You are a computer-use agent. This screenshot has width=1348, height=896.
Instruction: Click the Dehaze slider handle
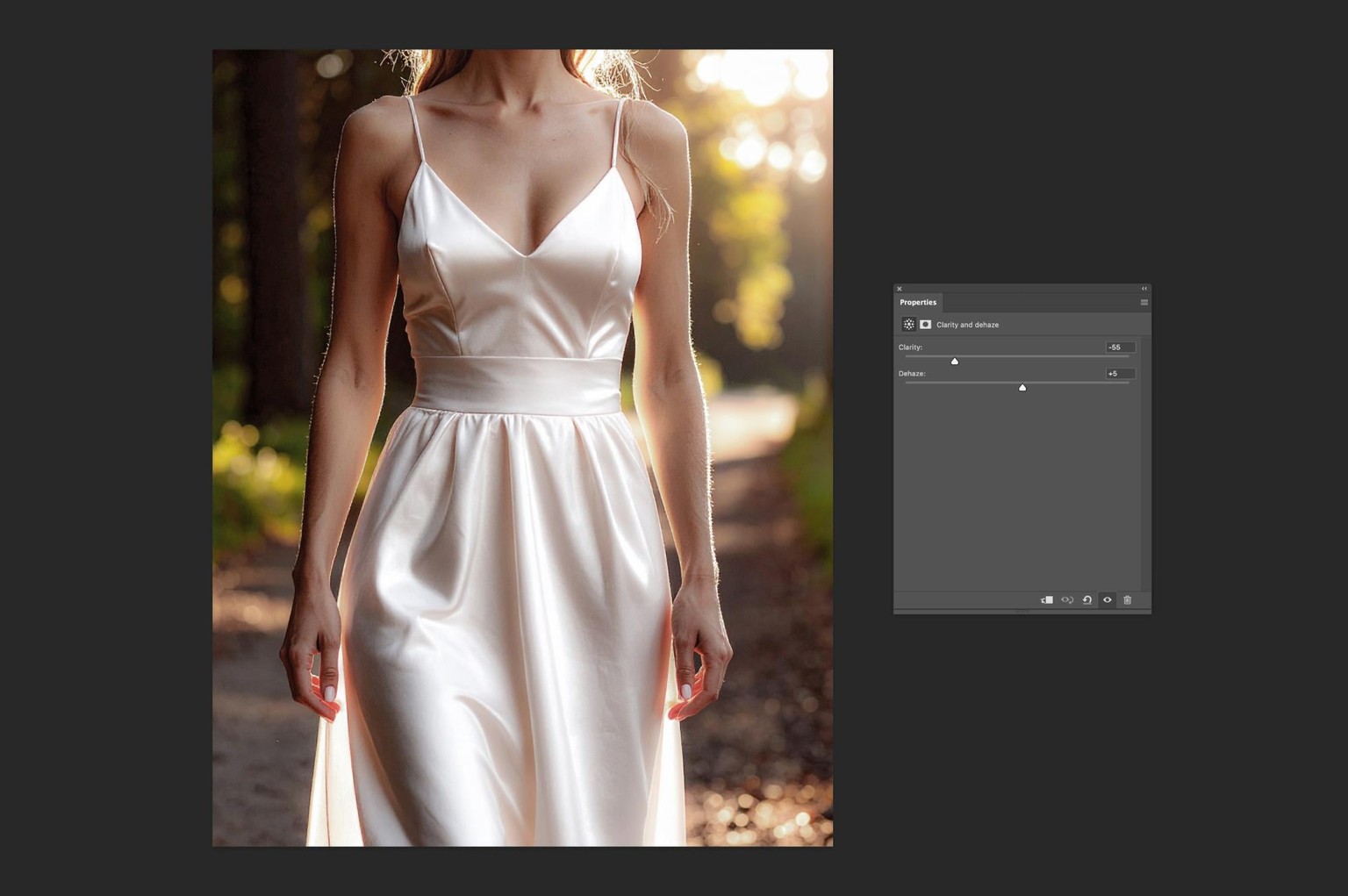click(x=1022, y=387)
